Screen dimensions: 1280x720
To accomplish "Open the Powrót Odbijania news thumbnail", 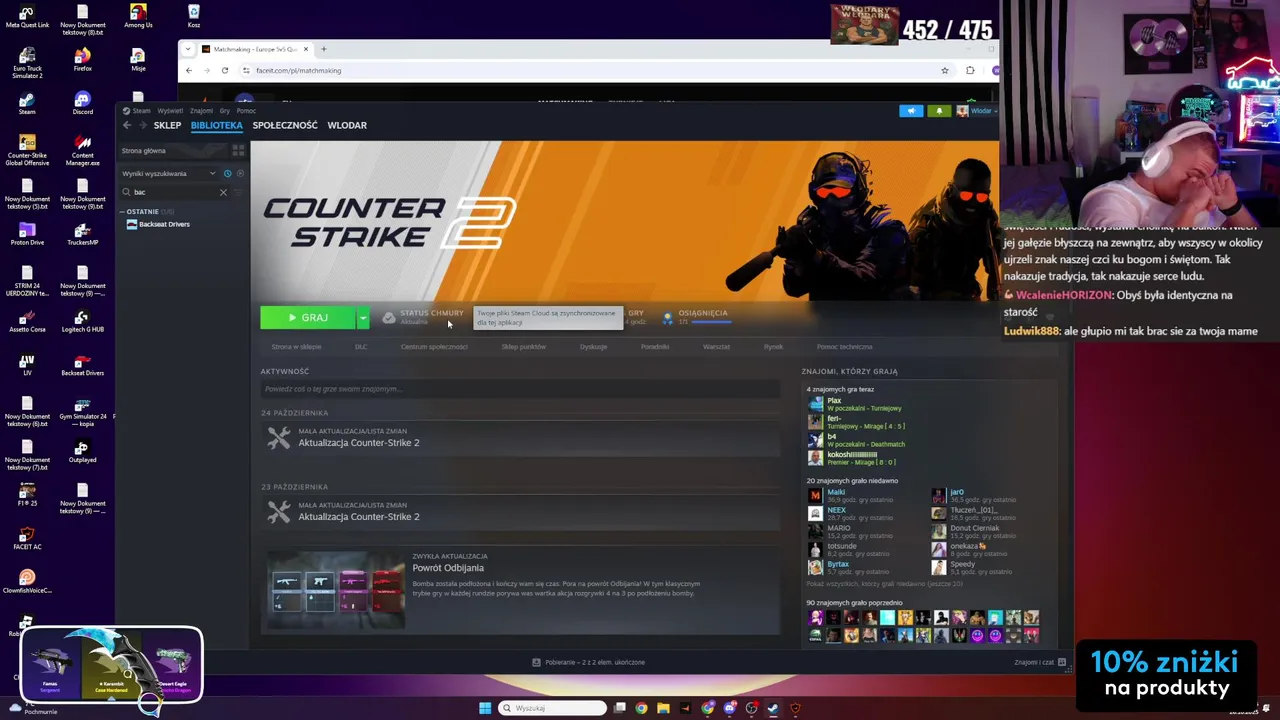I will point(336,590).
